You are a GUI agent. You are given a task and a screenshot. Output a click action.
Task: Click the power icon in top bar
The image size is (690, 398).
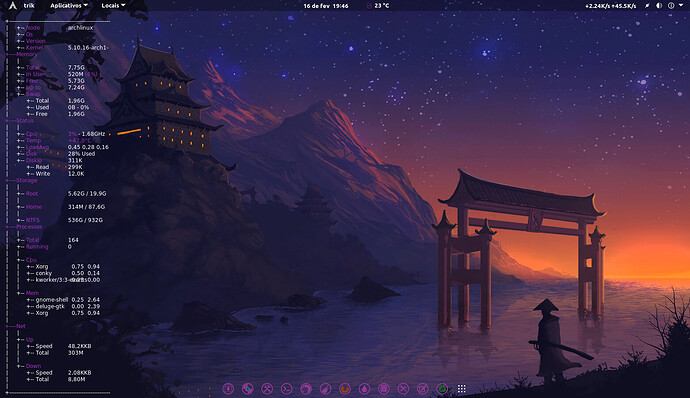(x=671, y=6)
